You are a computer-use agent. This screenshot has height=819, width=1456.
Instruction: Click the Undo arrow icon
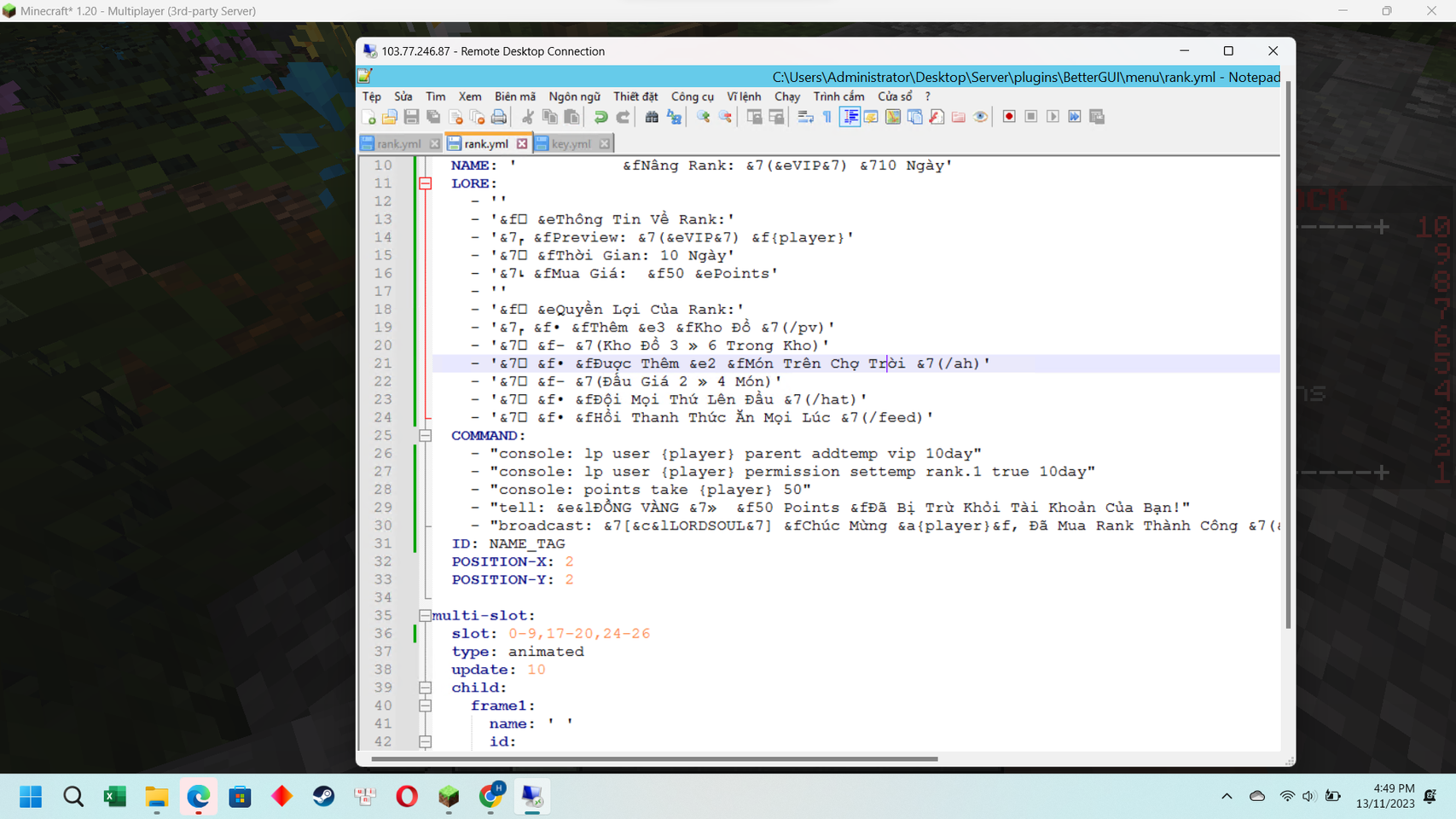600,117
